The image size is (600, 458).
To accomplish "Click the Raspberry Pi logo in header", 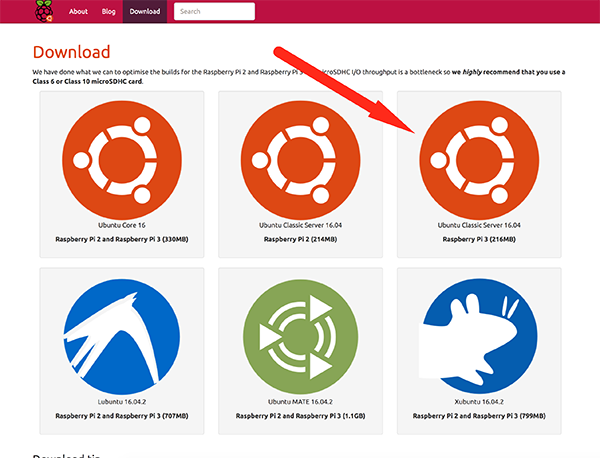I will (x=44, y=11).
